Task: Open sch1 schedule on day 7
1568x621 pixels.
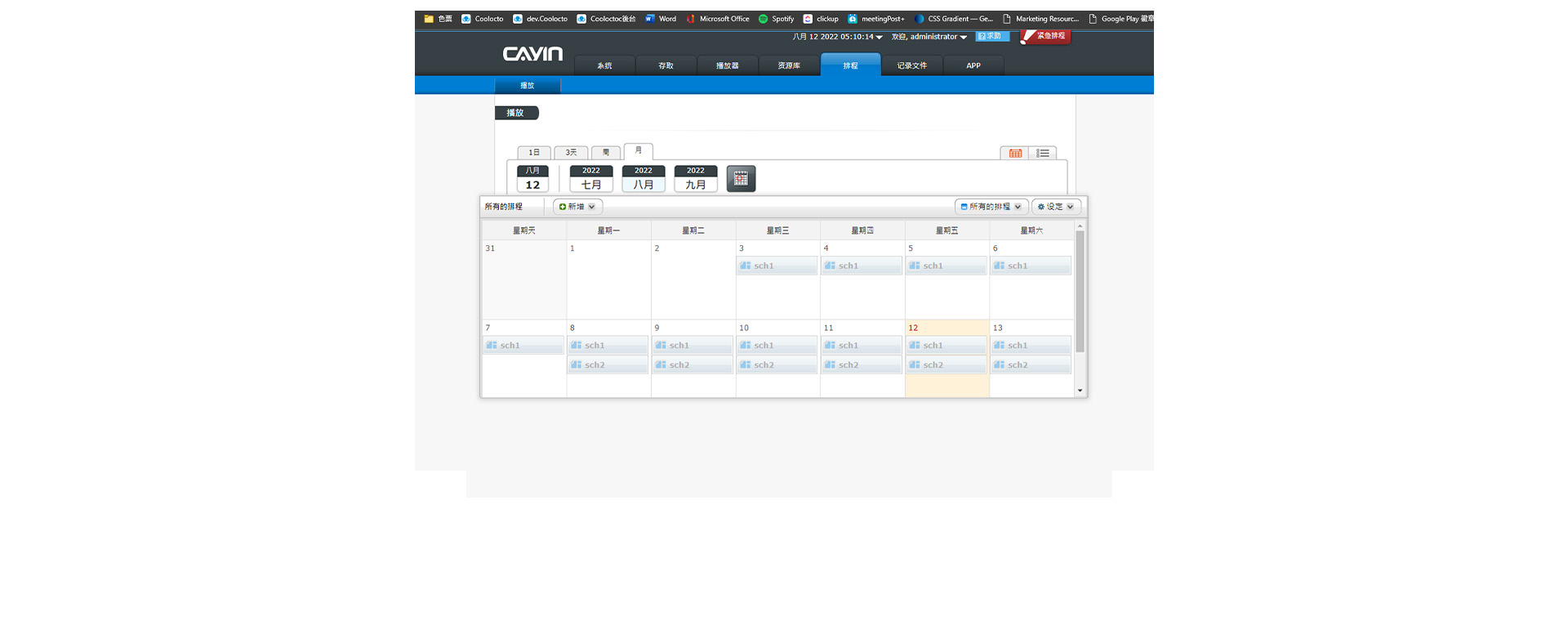Action: pyautogui.click(x=523, y=346)
